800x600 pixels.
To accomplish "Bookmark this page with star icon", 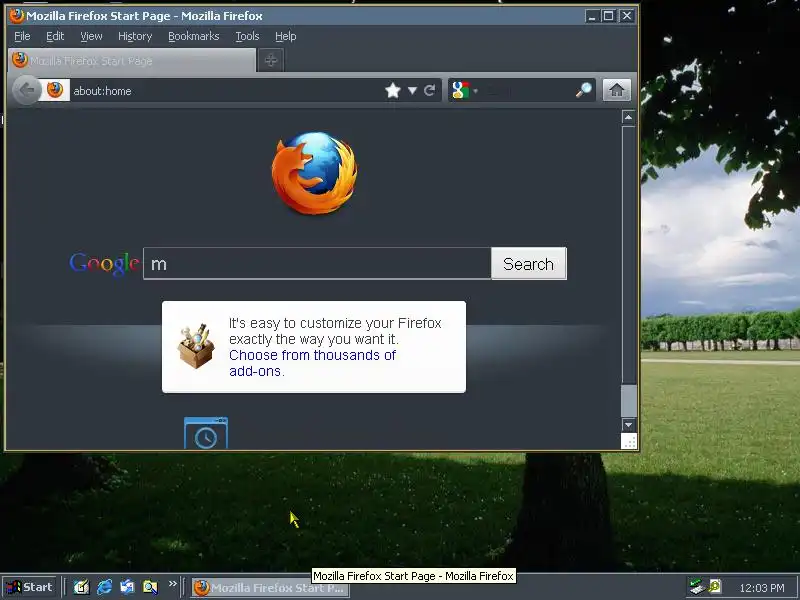I will point(393,90).
